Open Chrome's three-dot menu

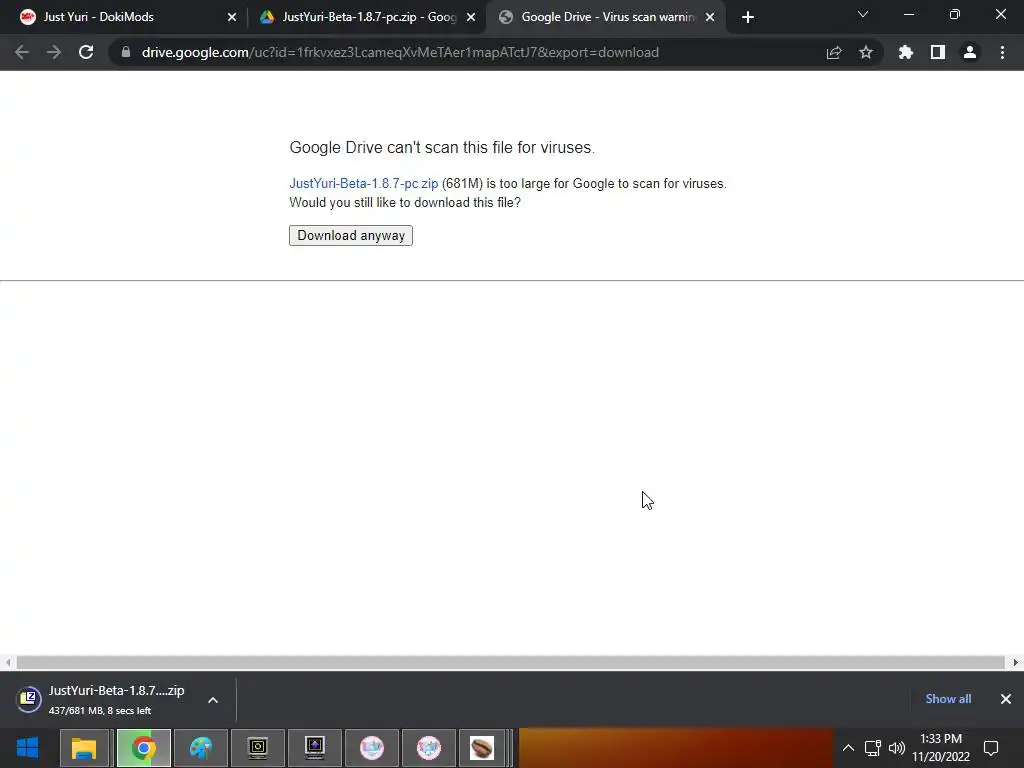pos(1002,52)
